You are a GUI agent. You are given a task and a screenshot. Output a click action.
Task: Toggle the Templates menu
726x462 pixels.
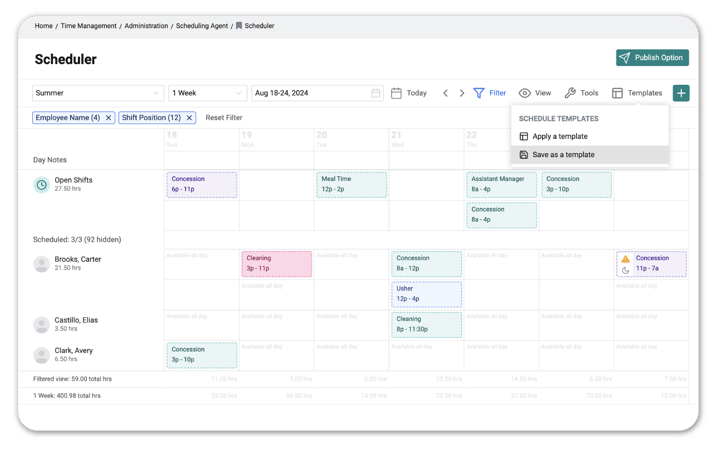click(645, 93)
